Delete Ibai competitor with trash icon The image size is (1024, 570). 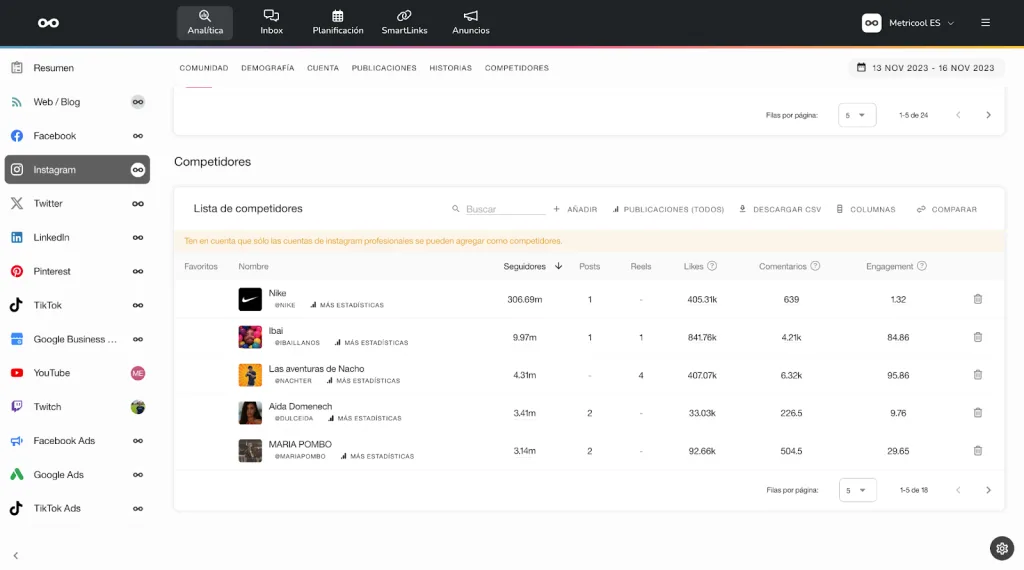[978, 337]
